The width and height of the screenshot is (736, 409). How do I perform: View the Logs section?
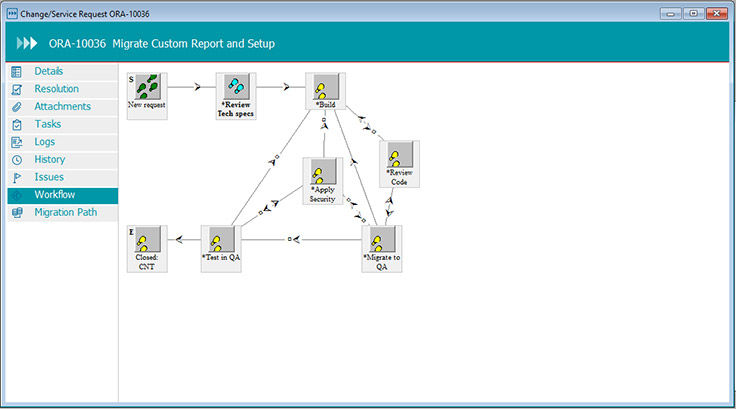62,142
